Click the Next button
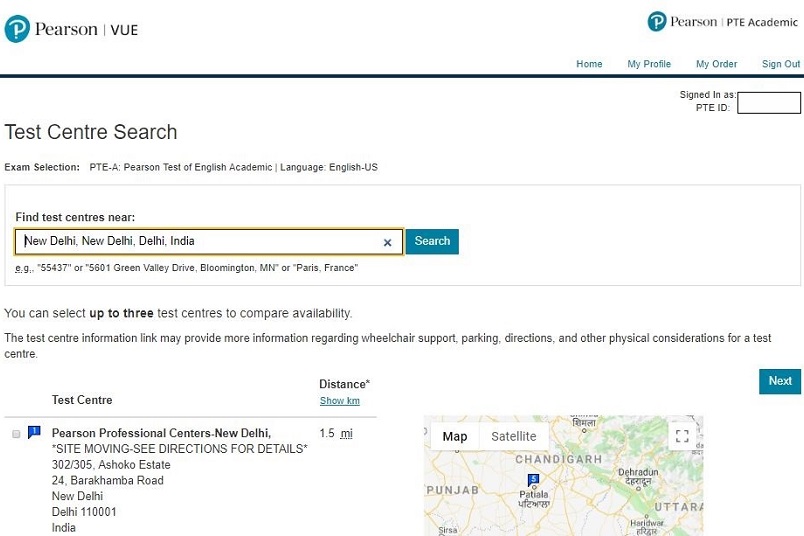 (x=780, y=381)
